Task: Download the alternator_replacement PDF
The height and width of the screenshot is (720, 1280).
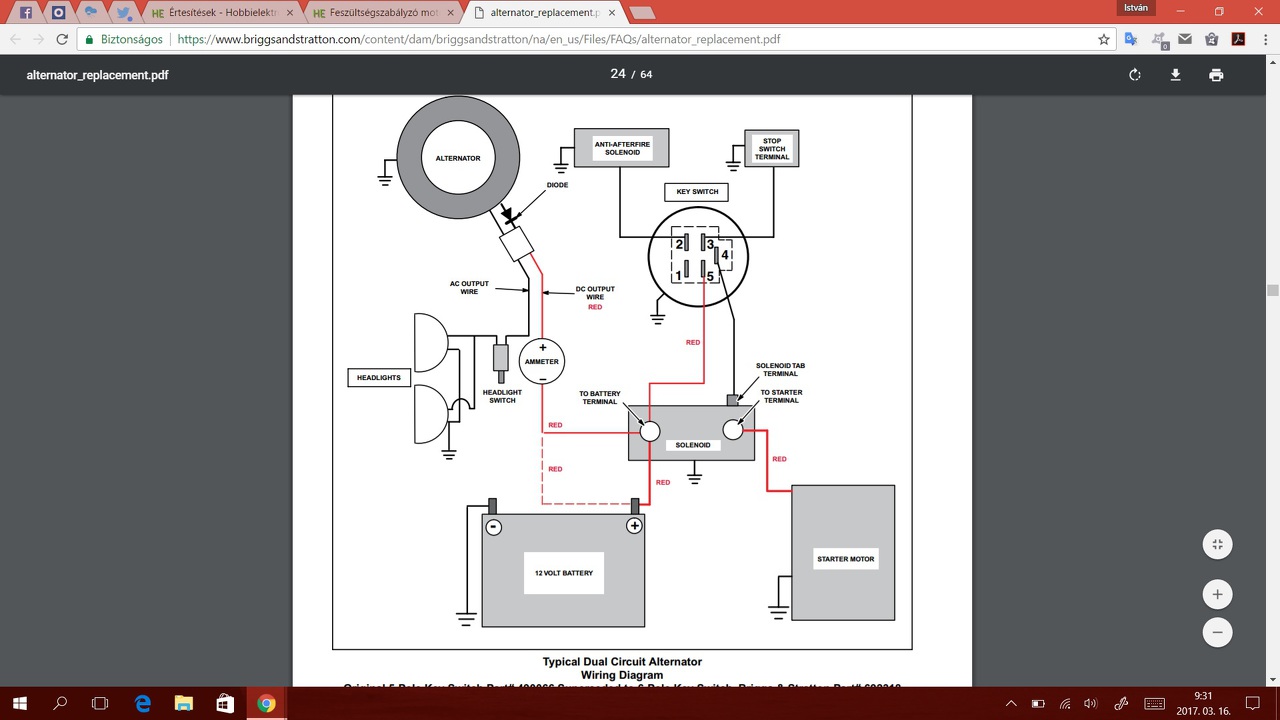Action: pyautogui.click(x=1176, y=75)
